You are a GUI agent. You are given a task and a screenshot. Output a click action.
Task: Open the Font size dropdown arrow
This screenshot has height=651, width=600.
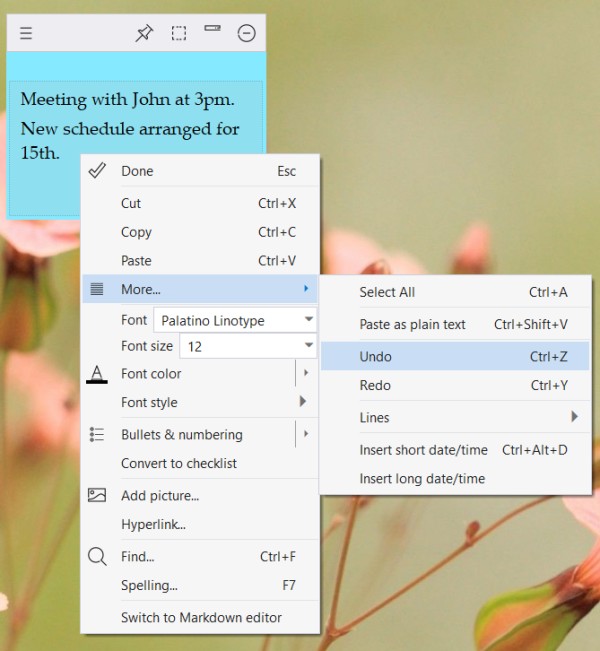pyautogui.click(x=309, y=345)
